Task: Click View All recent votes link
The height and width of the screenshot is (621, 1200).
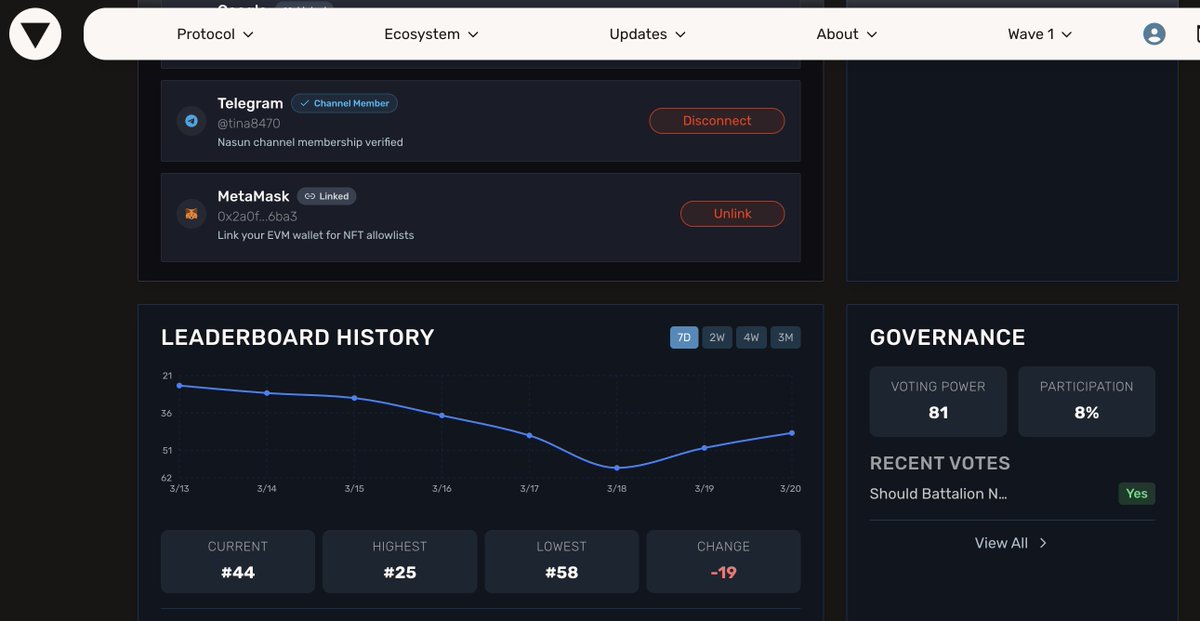Action: tap(1011, 543)
